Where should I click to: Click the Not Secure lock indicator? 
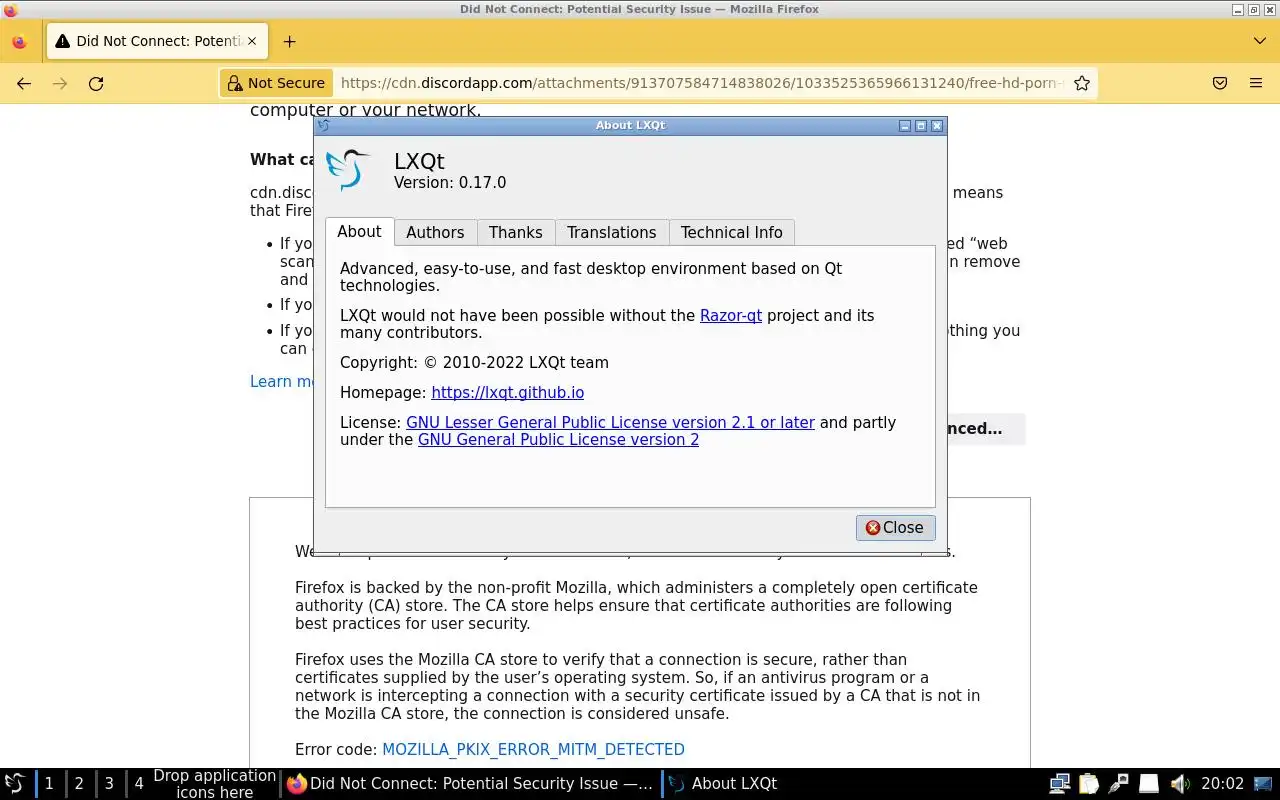(x=276, y=83)
